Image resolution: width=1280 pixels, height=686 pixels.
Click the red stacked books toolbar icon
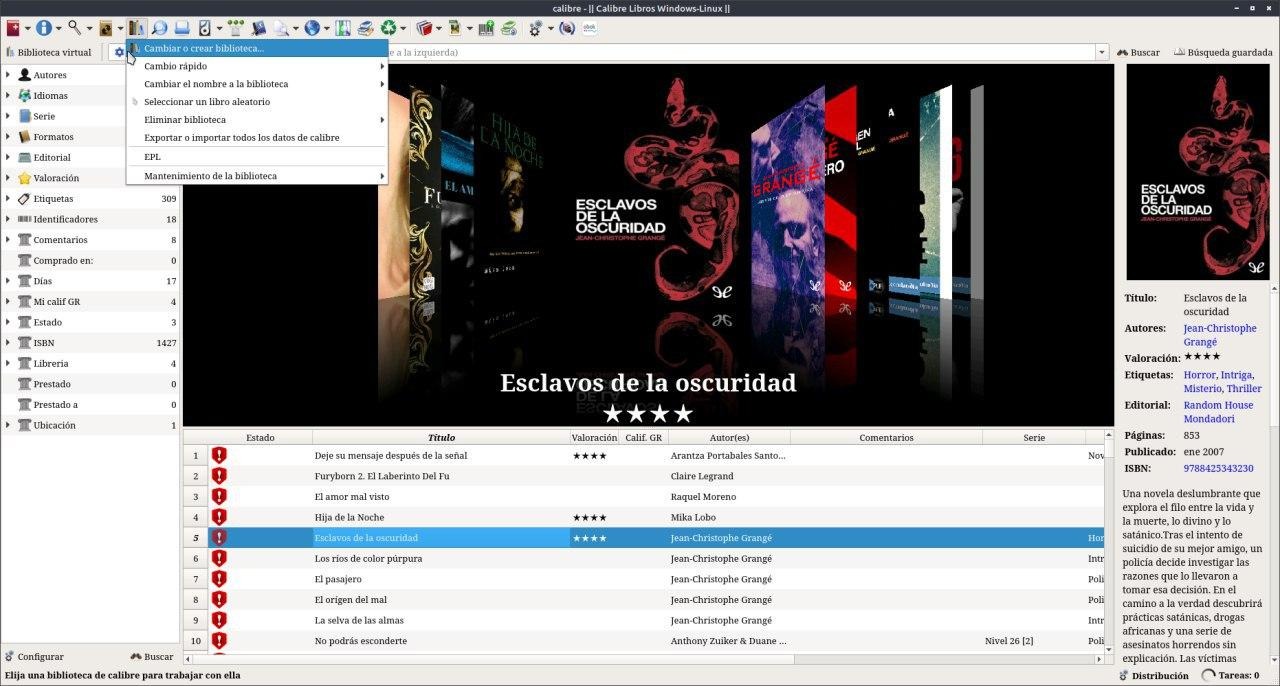[424, 28]
